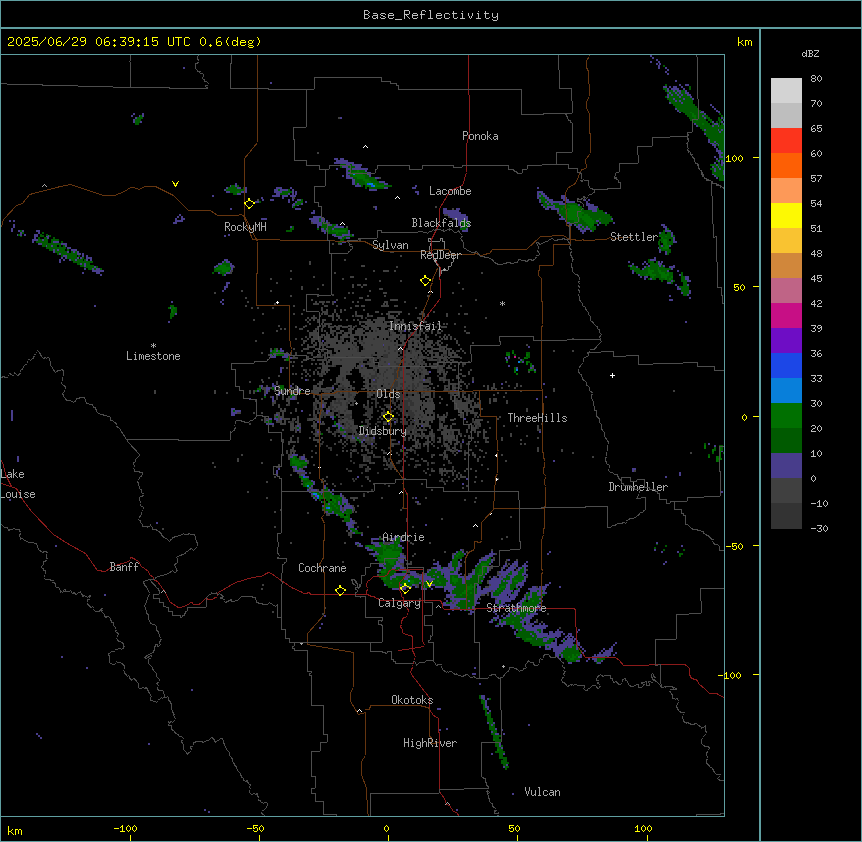Click the Strathmore town label
Image resolution: width=862 pixels, height=842 pixels.
(x=516, y=608)
